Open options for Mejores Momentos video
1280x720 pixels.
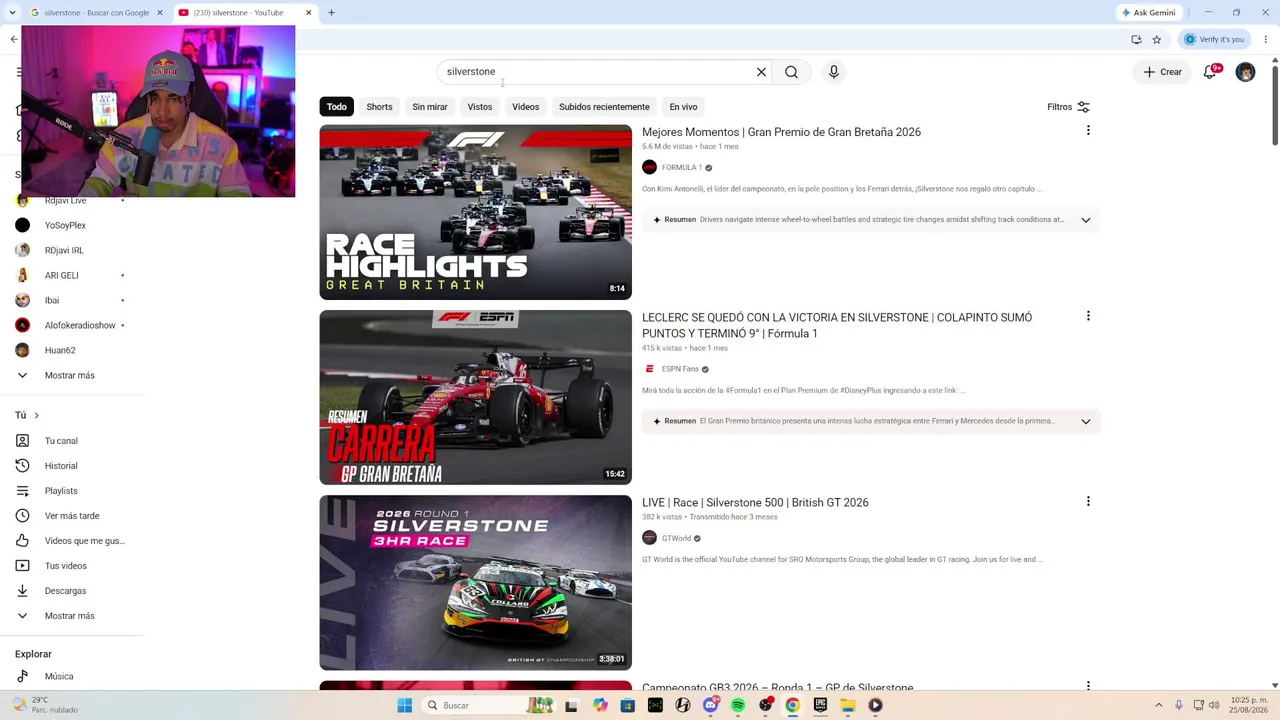pos(1088,131)
